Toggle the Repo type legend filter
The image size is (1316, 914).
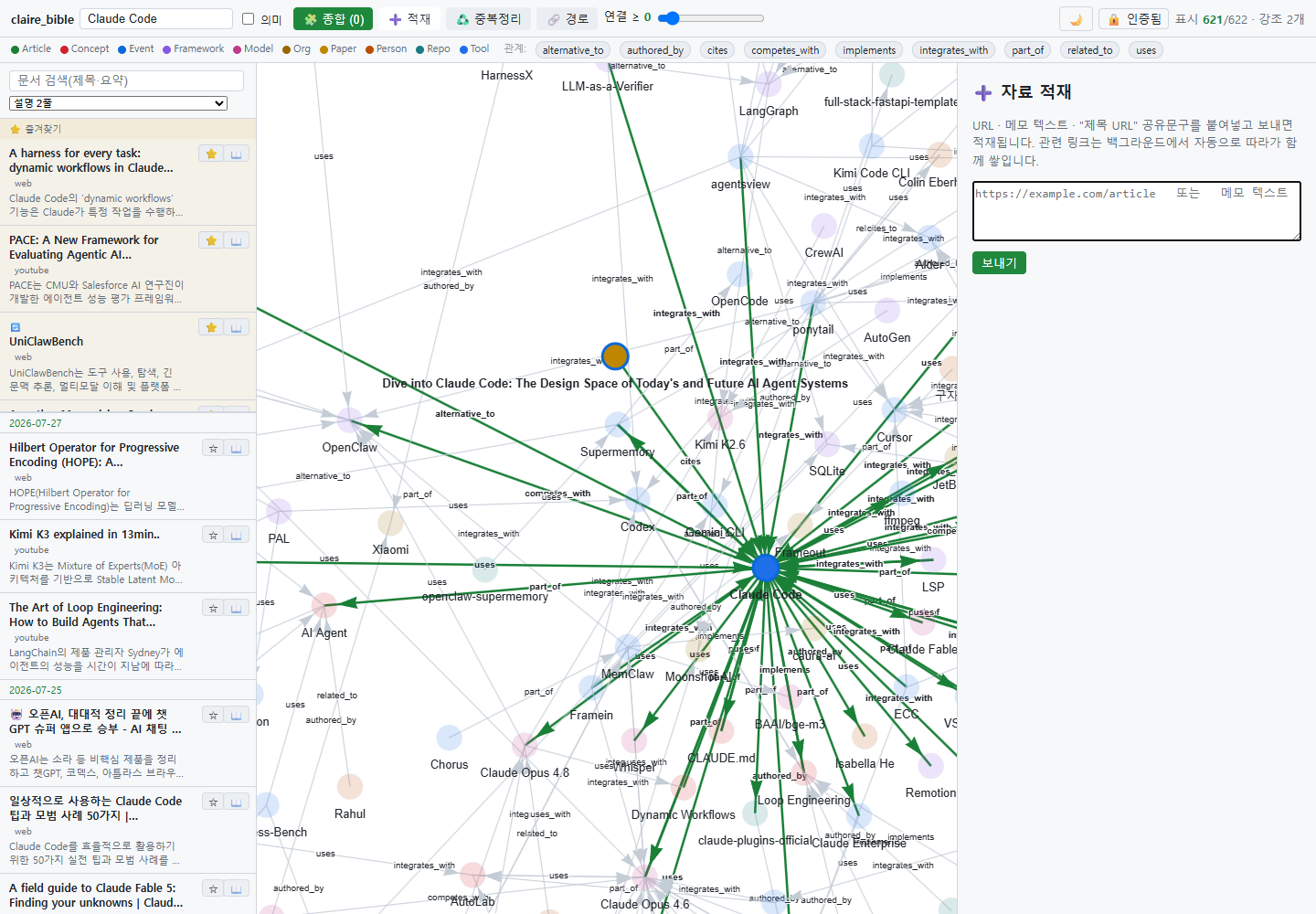coord(433,49)
